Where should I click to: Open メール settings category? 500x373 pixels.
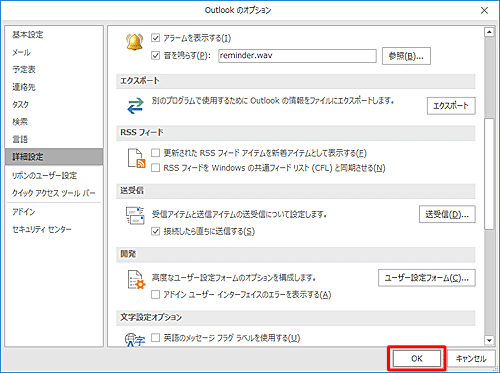(x=54, y=52)
